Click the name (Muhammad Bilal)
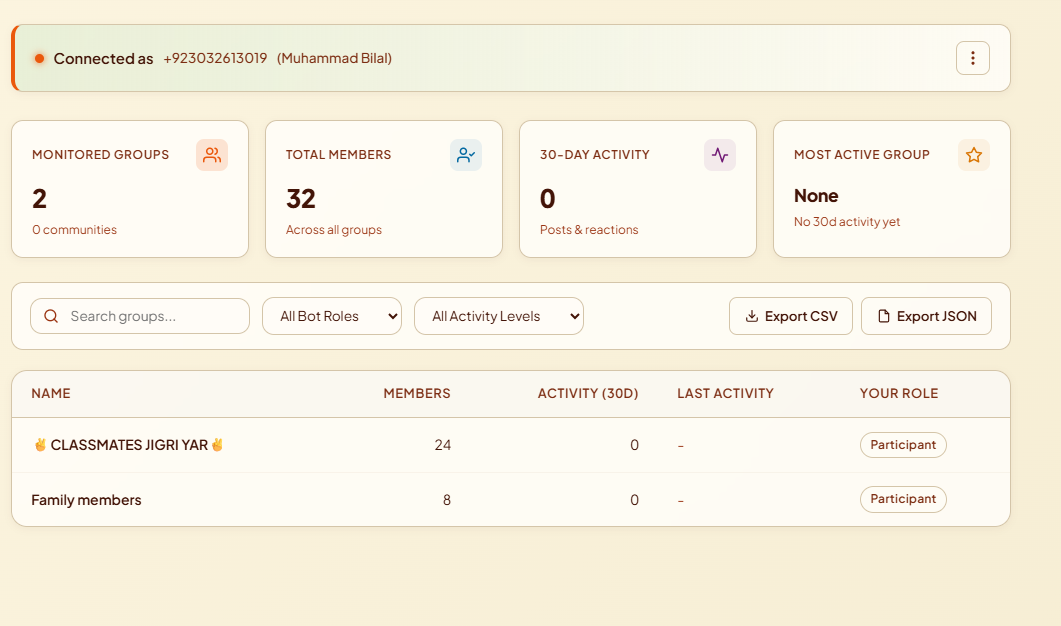 pyautogui.click(x=334, y=58)
